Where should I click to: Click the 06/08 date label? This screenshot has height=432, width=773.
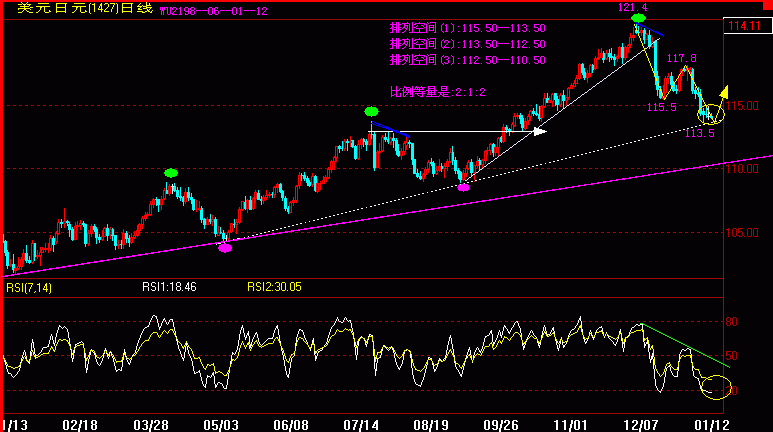[291, 425]
